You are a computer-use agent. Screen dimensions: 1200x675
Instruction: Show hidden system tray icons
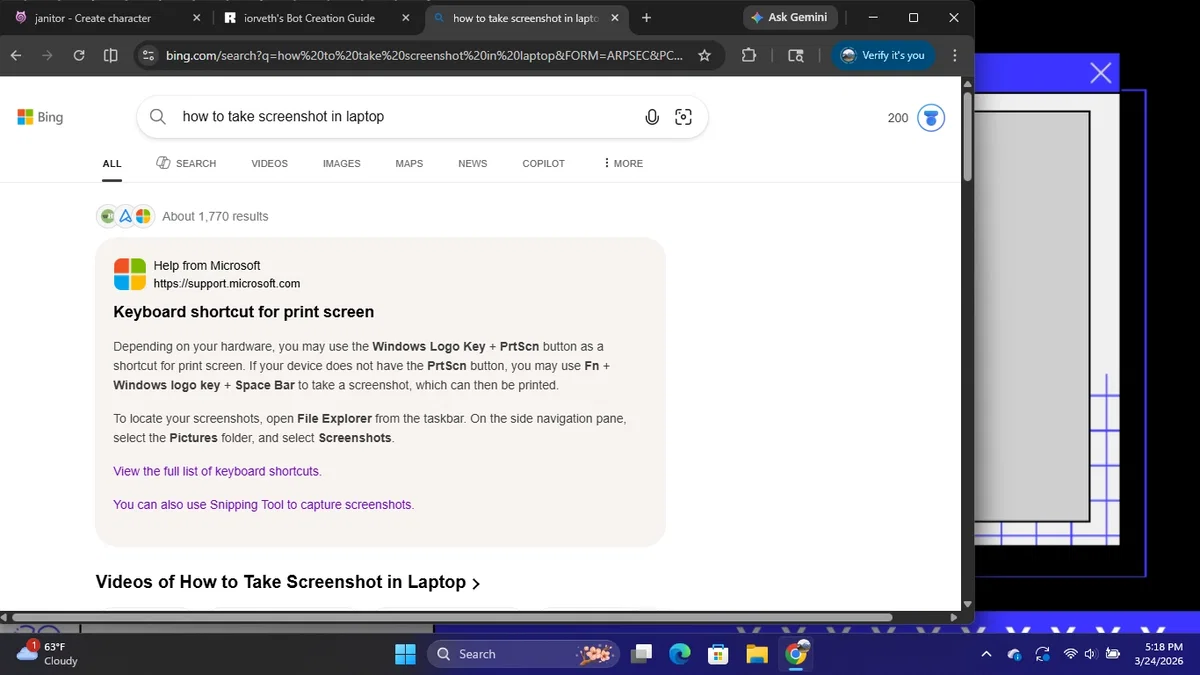click(987, 654)
